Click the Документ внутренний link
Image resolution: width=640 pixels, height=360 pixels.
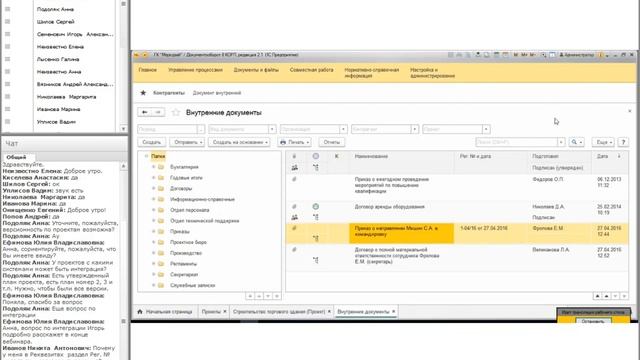click(217, 93)
